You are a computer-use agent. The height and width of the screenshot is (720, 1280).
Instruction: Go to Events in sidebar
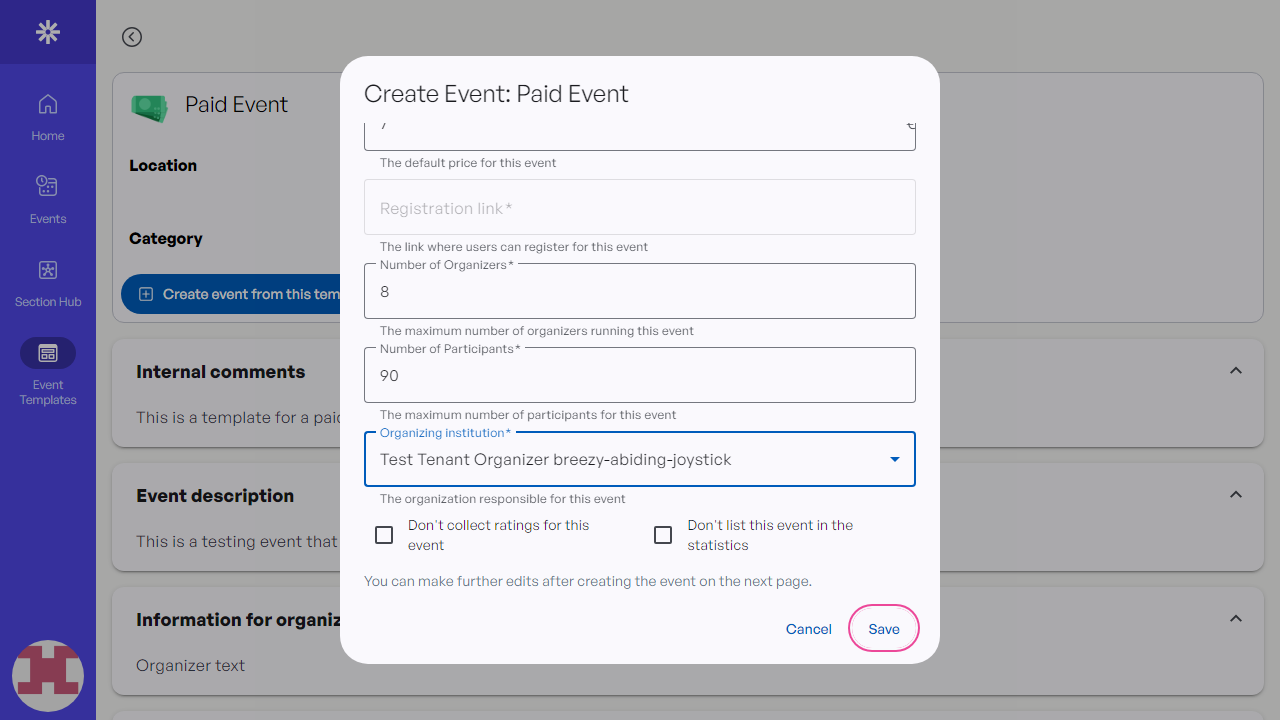click(x=48, y=199)
